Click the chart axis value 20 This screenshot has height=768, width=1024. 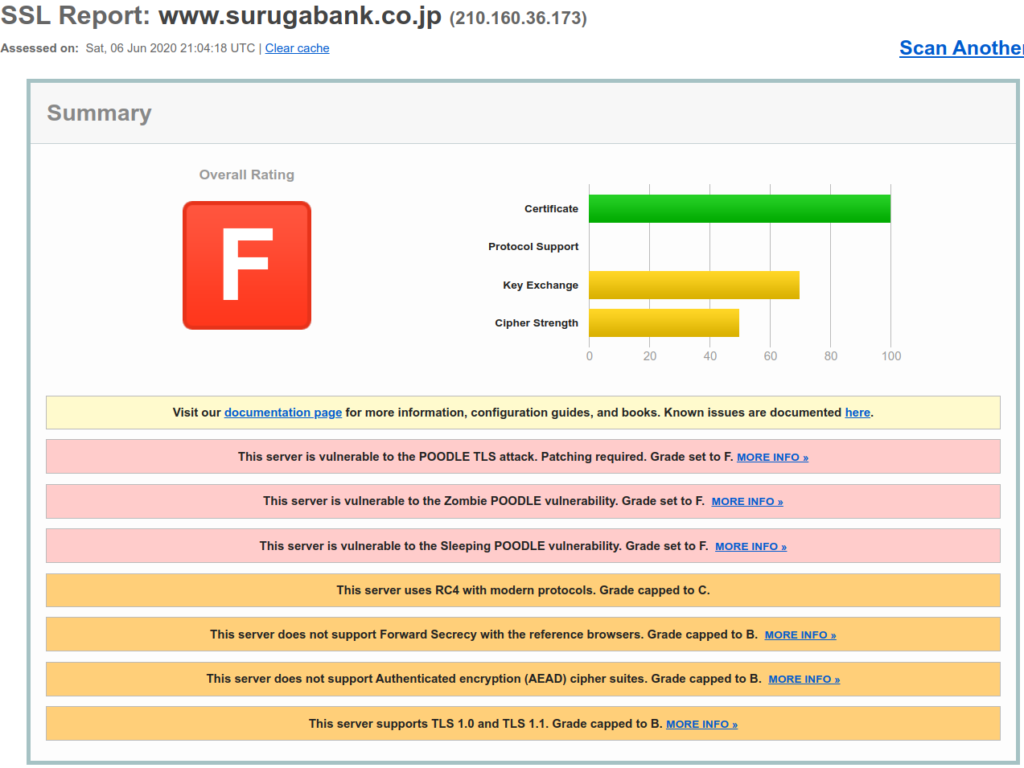point(649,357)
